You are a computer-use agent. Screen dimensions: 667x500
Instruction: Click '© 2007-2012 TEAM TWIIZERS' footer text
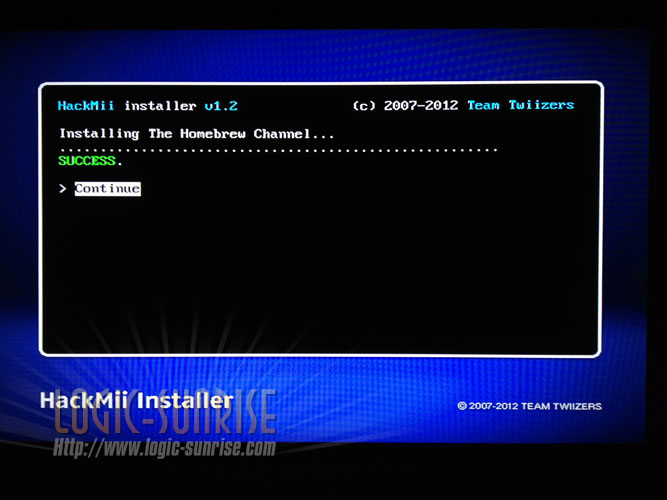click(x=530, y=406)
